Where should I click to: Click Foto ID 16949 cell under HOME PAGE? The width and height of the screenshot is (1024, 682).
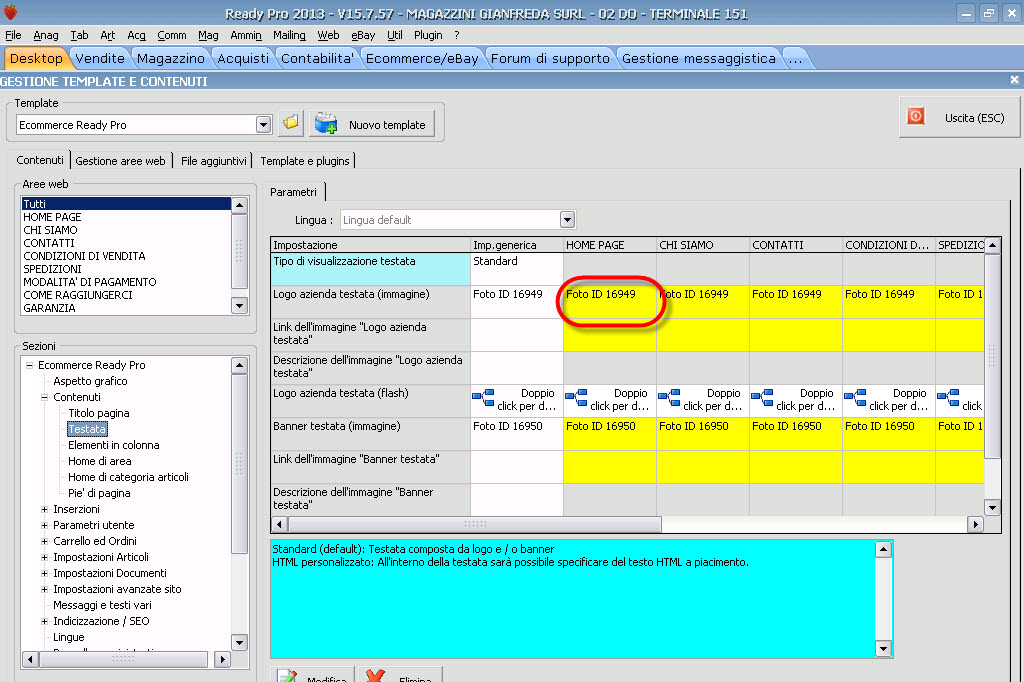coord(610,302)
